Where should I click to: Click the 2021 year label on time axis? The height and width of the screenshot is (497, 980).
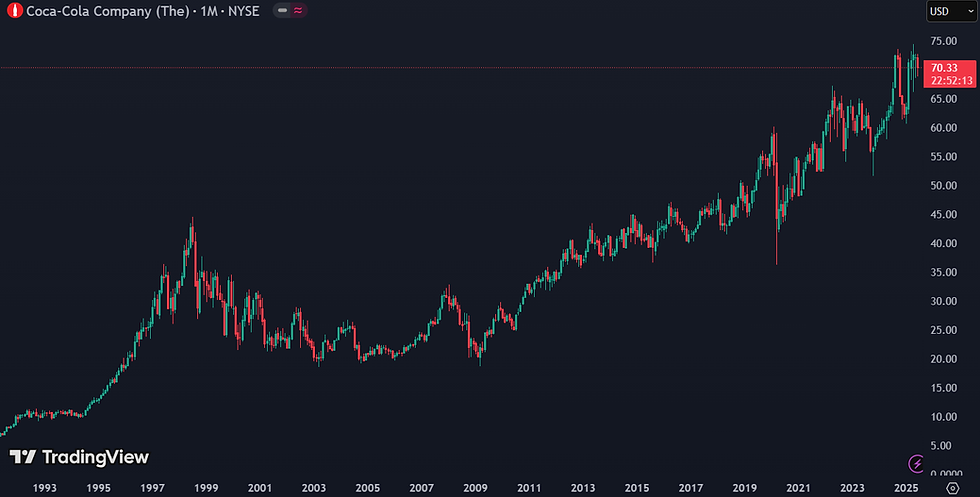(x=798, y=488)
